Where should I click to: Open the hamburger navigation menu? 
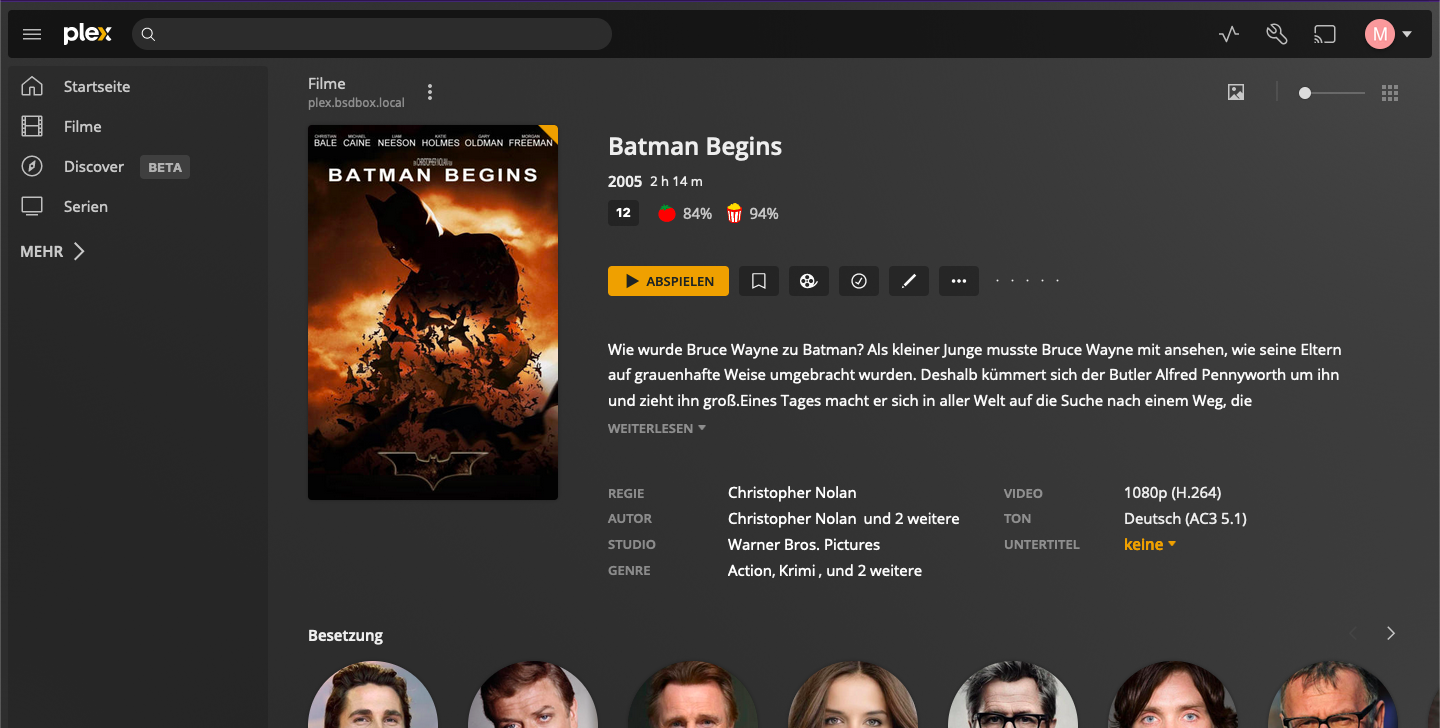click(x=32, y=34)
